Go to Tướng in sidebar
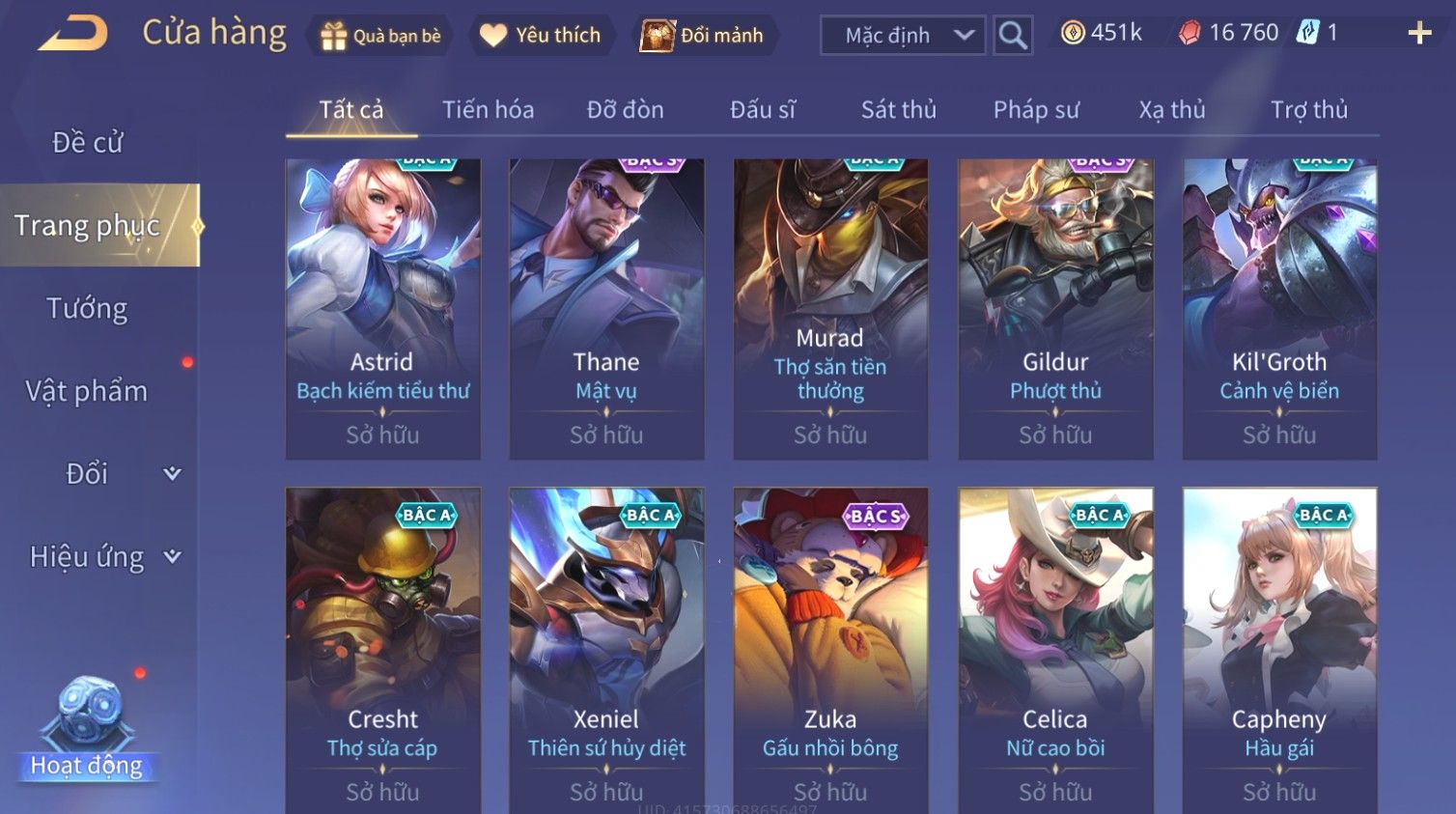Viewport: 1456px width, 814px height. click(x=87, y=309)
